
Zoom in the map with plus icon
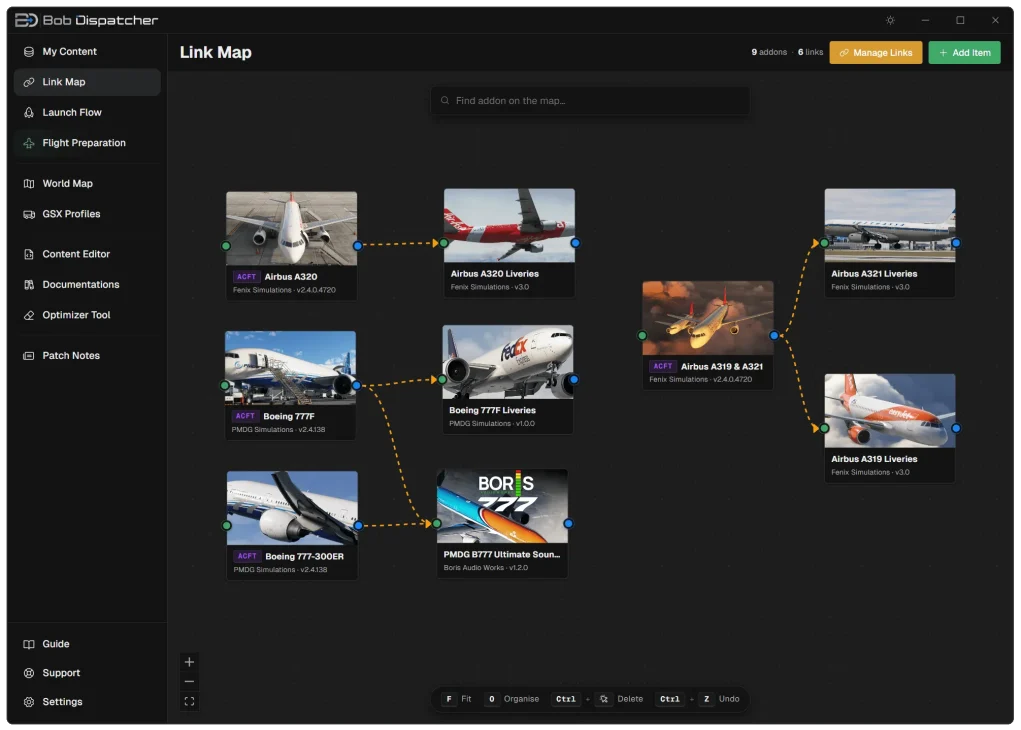(189, 662)
